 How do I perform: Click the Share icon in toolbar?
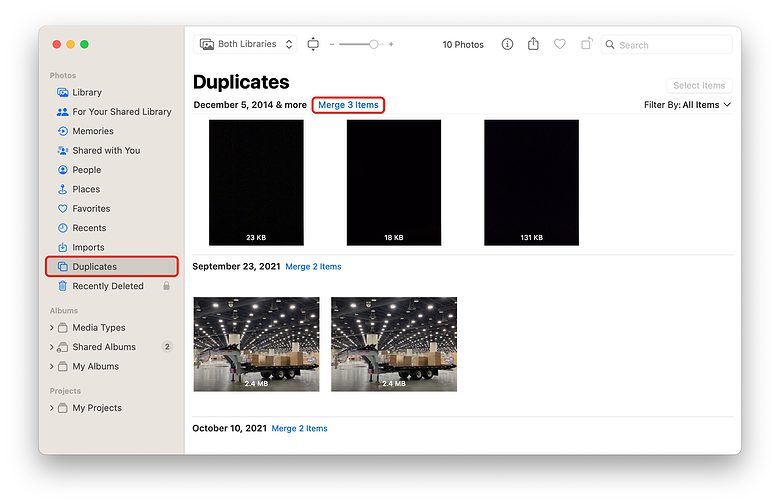click(533, 44)
